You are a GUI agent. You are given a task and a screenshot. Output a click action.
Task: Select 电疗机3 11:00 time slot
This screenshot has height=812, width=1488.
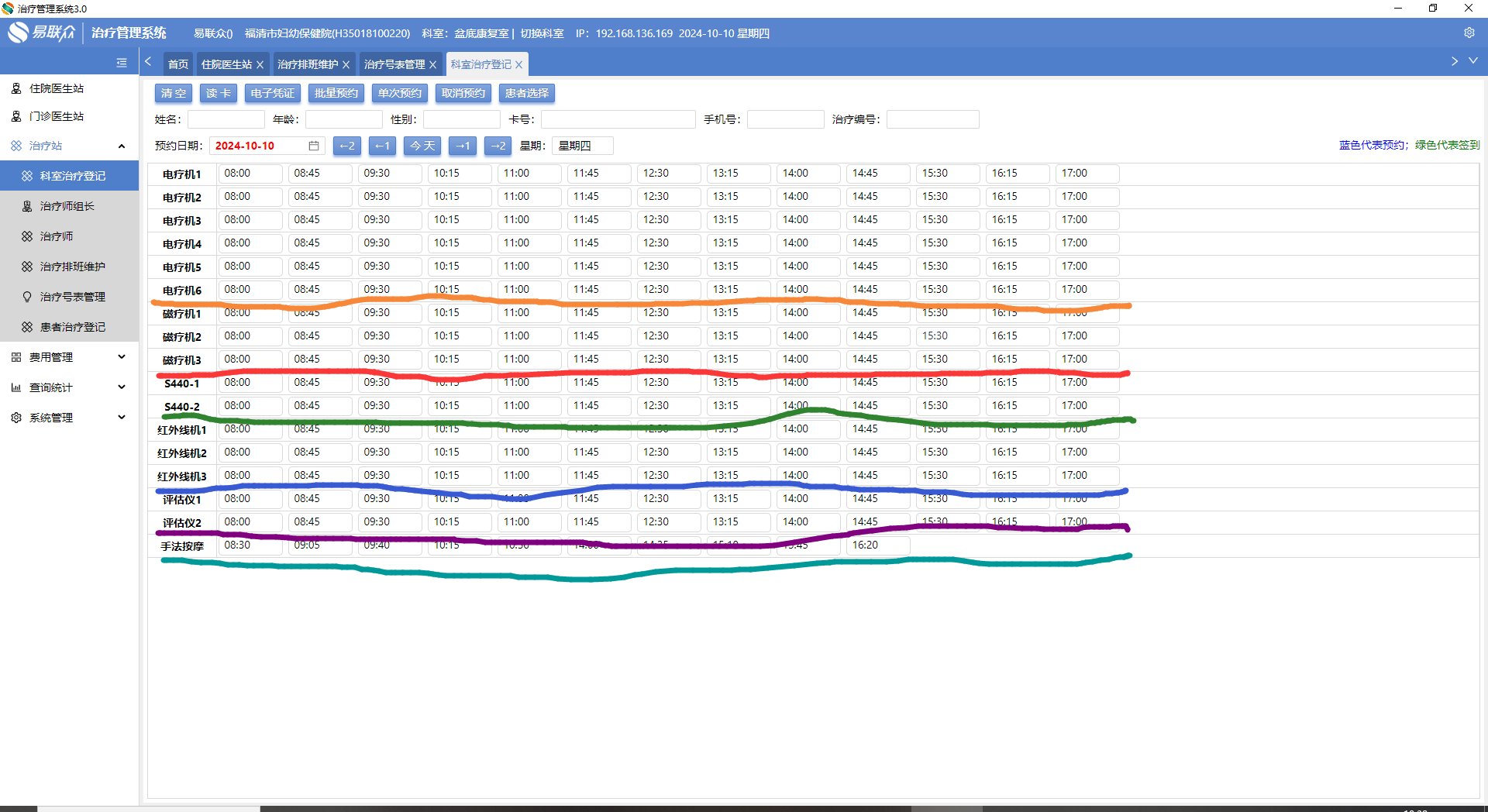(x=529, y=220)
